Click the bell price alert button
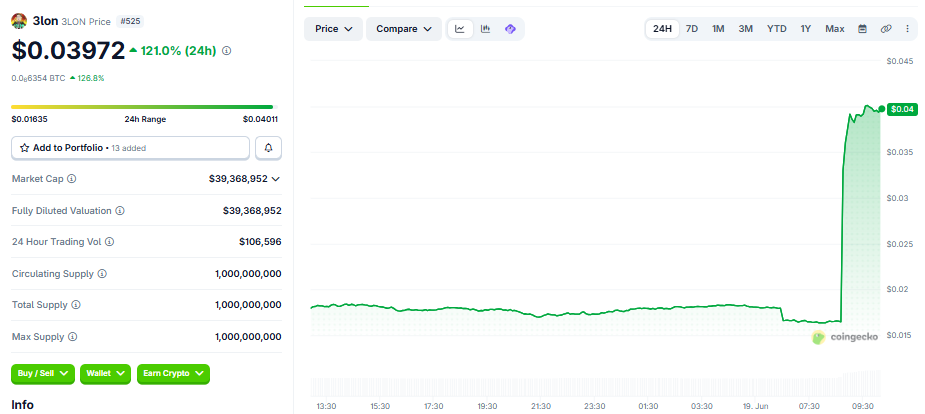 (268, 148)
